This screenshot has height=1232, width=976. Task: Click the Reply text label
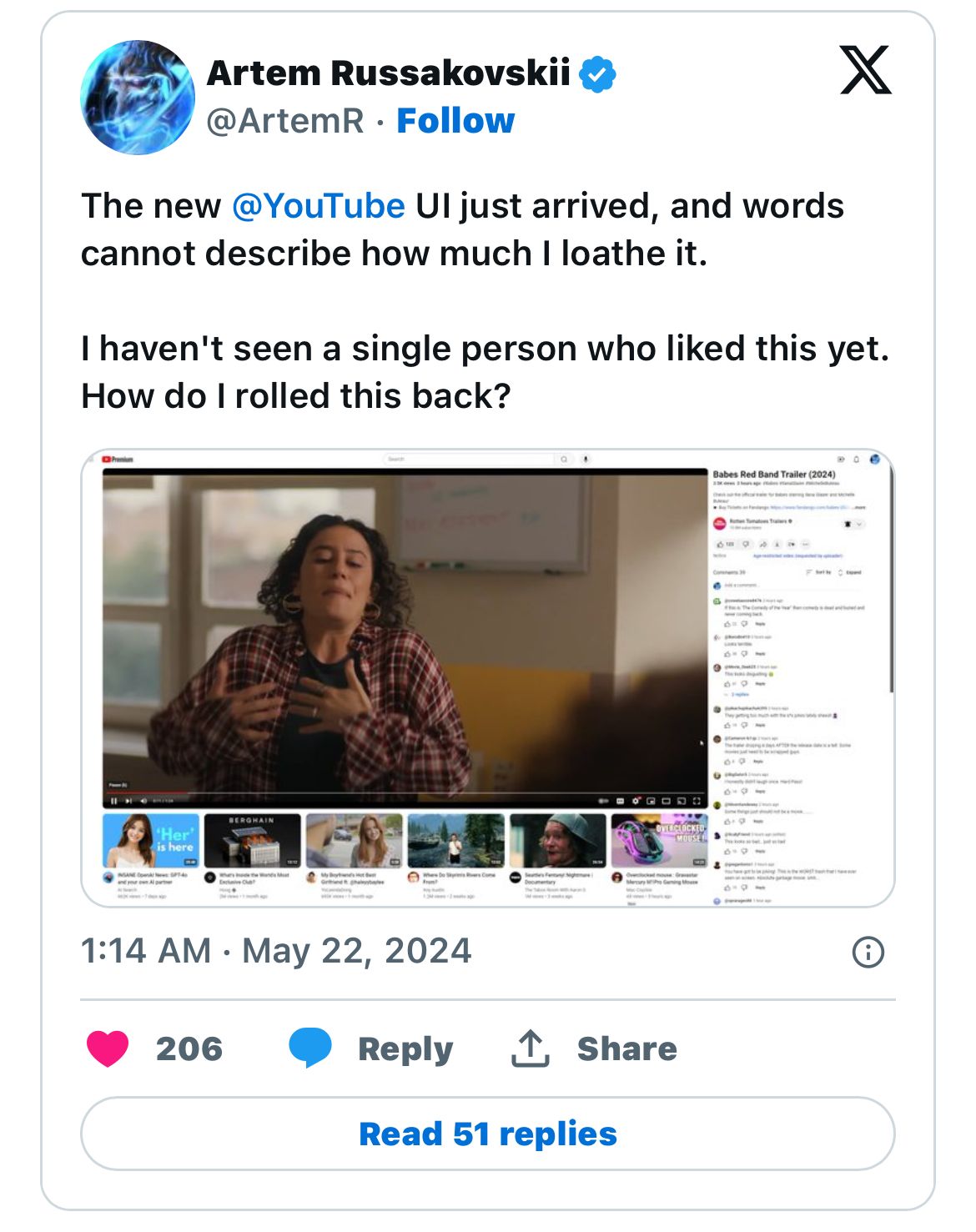click(x=405, y=1048)
